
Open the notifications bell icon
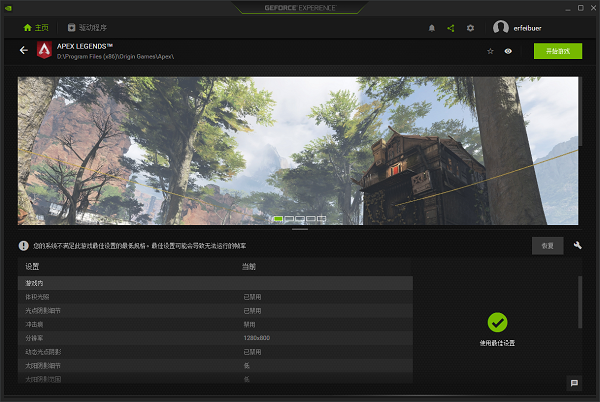432,28
